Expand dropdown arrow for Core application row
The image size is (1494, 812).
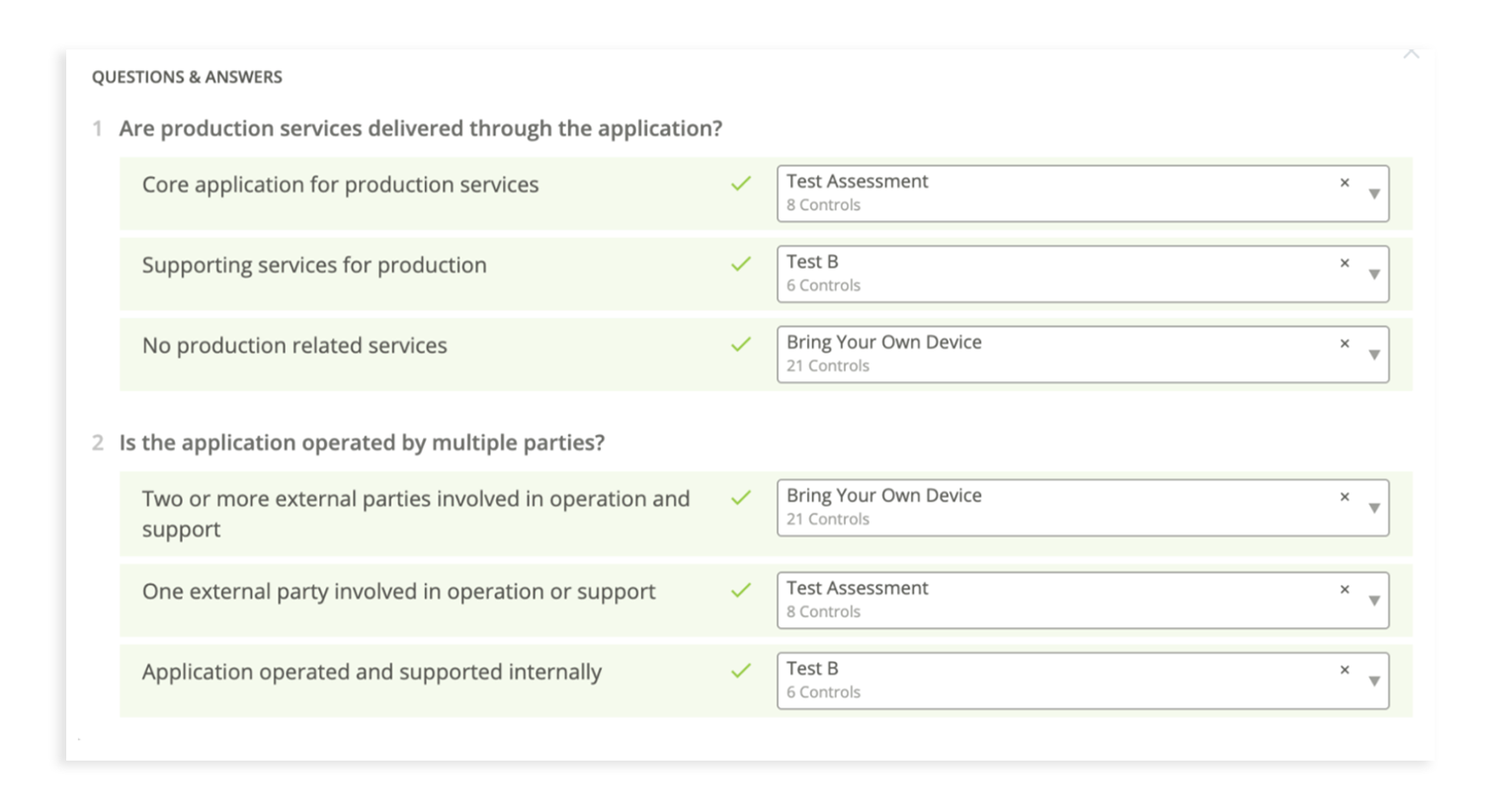click(x=1373, y=195)
